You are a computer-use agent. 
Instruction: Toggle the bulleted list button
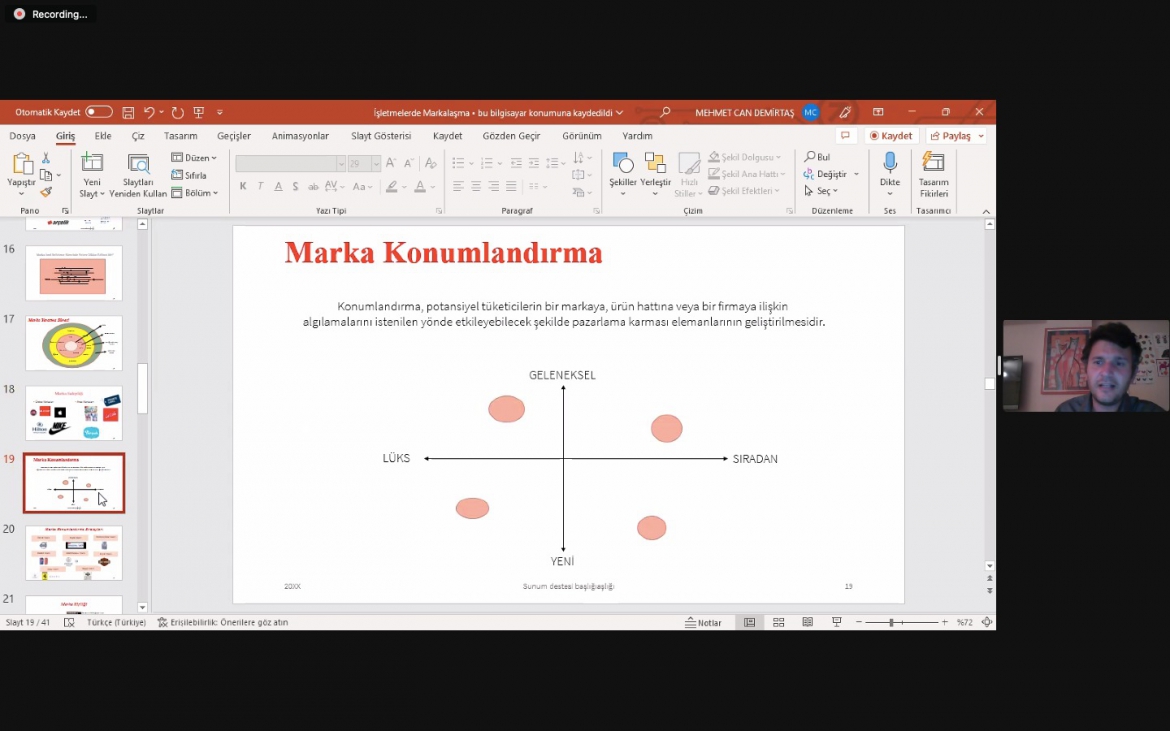[x=458, y=163]
